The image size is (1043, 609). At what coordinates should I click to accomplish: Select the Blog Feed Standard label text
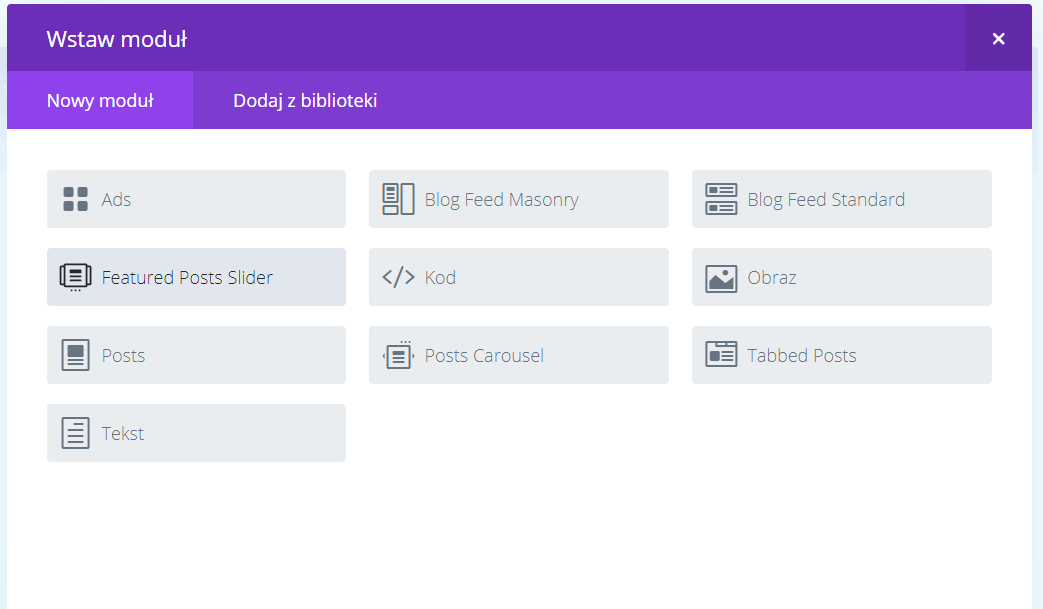click(x=826, y=200)
